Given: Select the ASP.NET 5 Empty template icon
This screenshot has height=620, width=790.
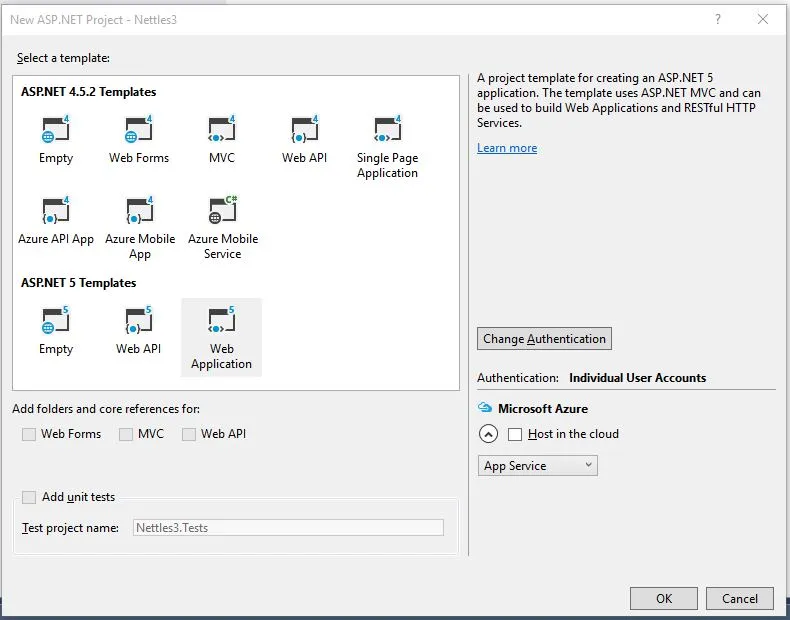Looking at the screenshot, I should point(55,320).
